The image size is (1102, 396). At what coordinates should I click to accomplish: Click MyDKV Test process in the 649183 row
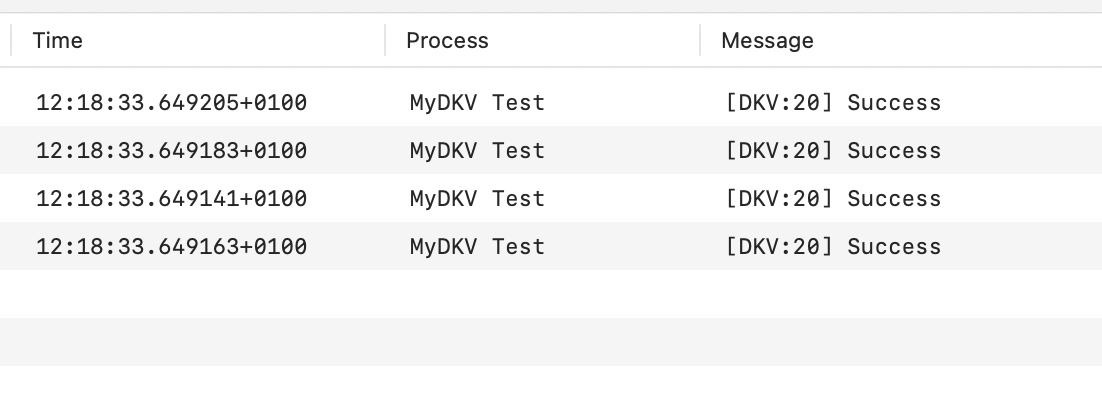click(477, 151)
